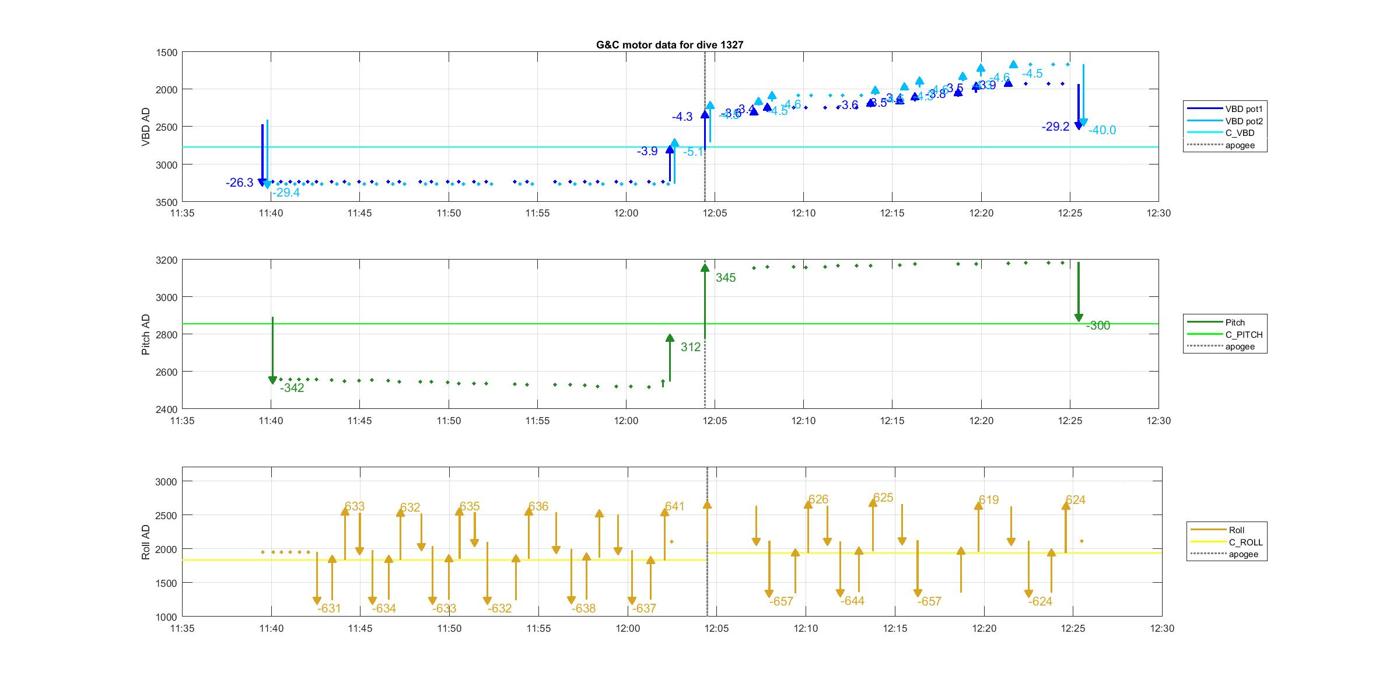This screenshot has width=1400, height=693.
Task: Select the -631 roll data label
Action: point(329,609)
